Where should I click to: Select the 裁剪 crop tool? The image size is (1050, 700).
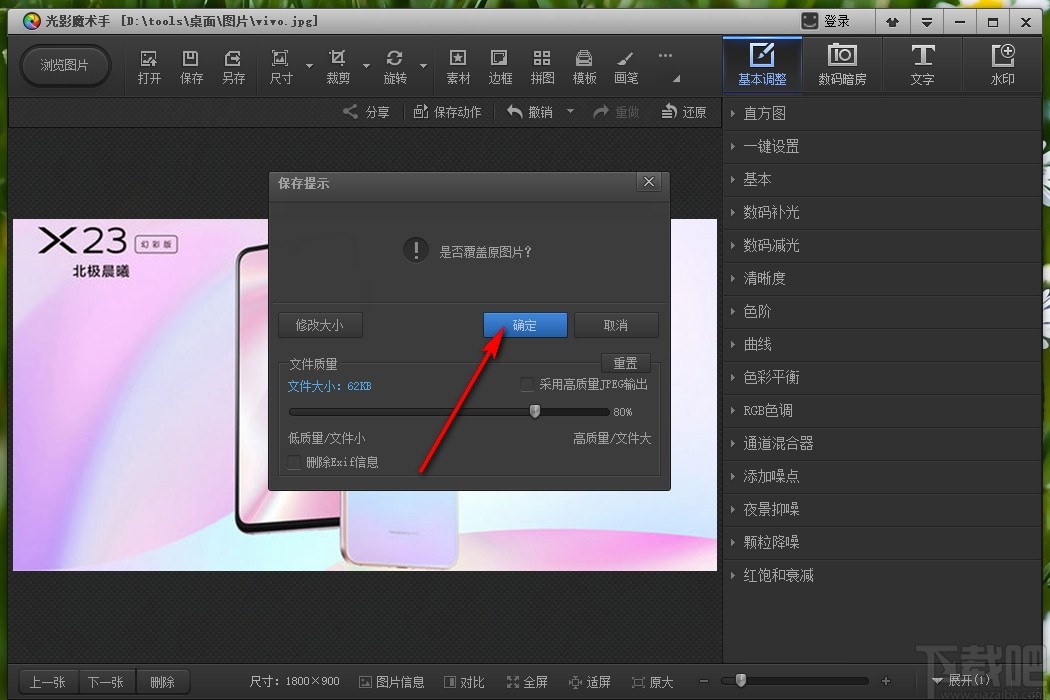[338, 67]
